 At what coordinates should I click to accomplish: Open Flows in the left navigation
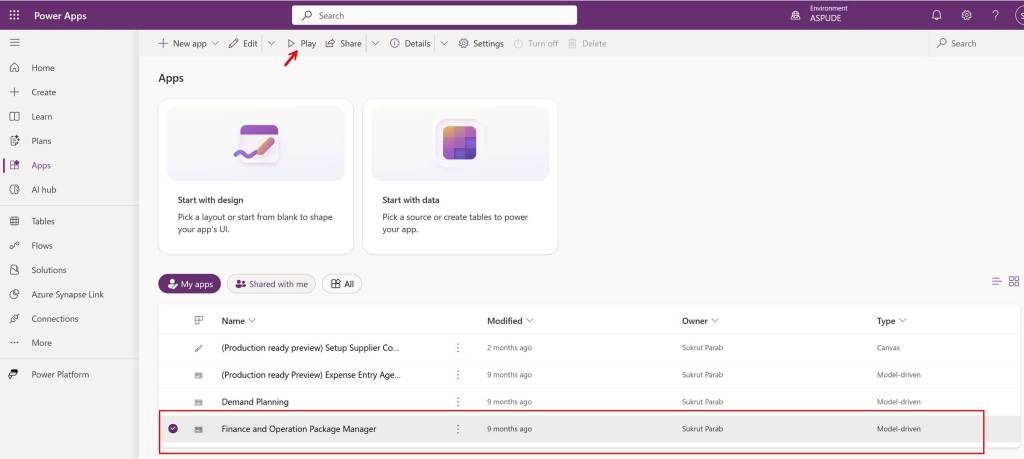pyautogui.click(x=42, y=245)
